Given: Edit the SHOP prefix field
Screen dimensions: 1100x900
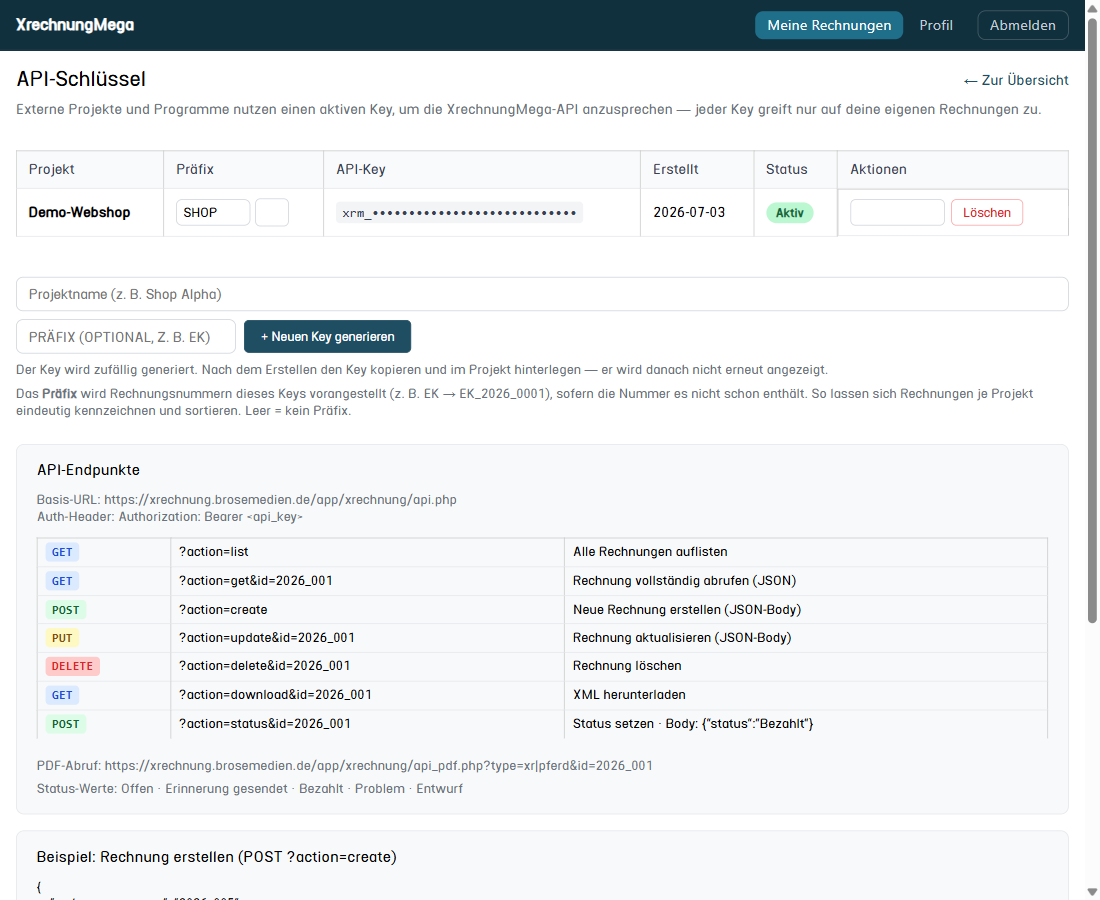Looking at the screenshot, I should 213,213.
